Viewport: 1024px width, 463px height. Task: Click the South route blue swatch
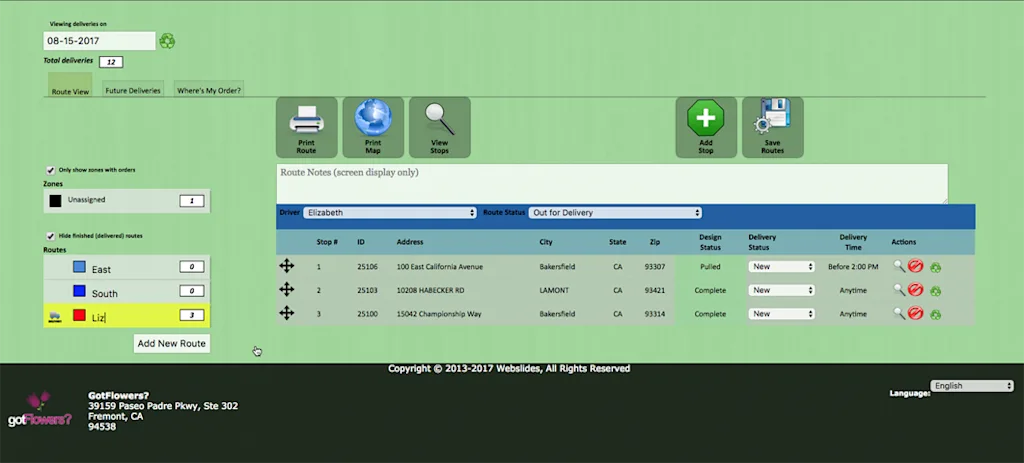pyautogui.click(x=79, y=291)
